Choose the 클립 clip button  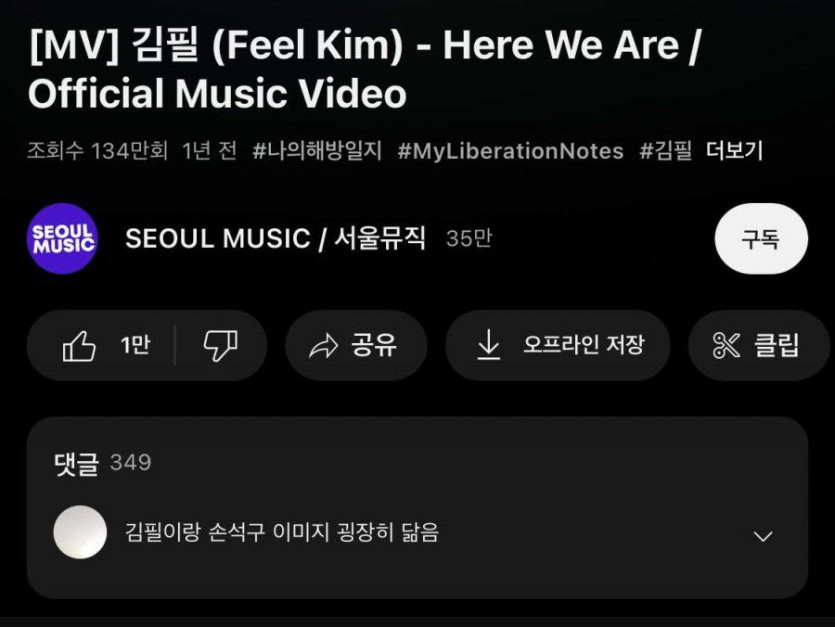click(x=759, y=345)
